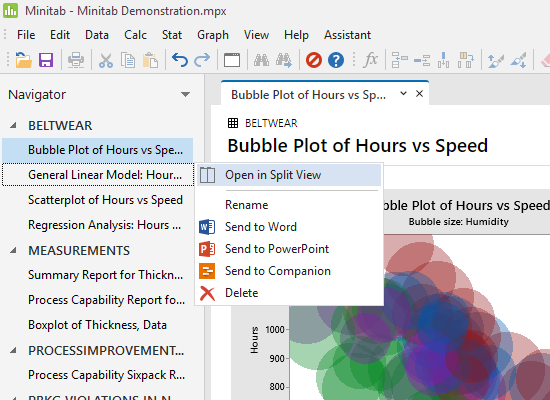Click the PowerPoint icon in context menu

(x=207, y=249)
